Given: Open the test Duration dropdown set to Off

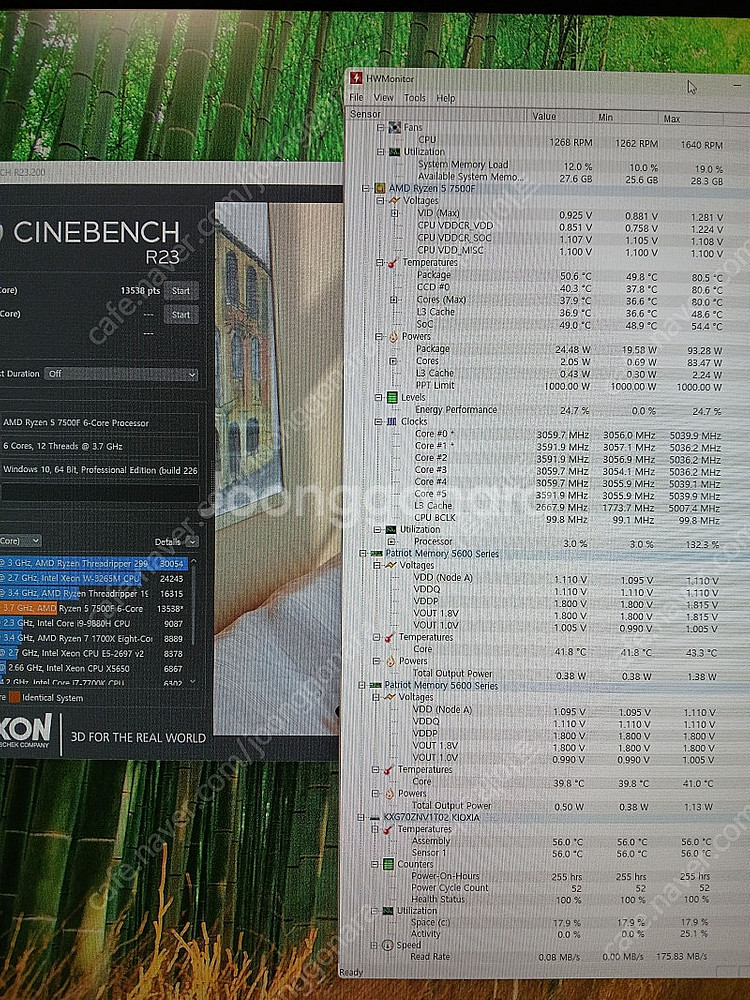Looking at the screenshot, I should pos(121,374).
